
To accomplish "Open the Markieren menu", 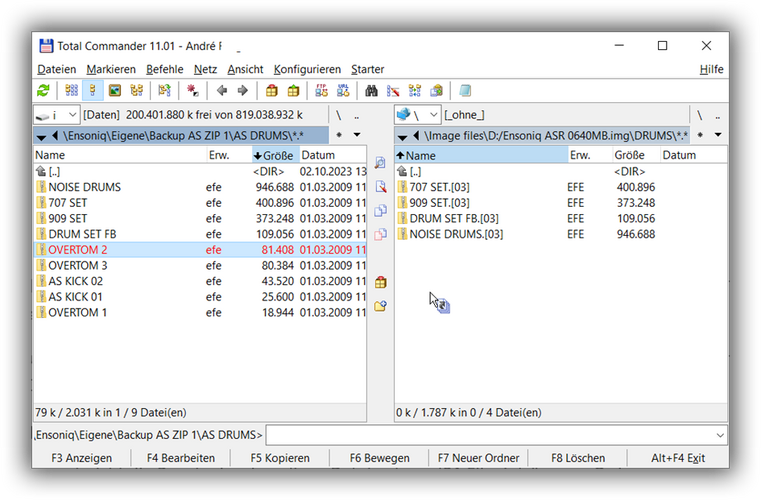I will pos(111,69).
